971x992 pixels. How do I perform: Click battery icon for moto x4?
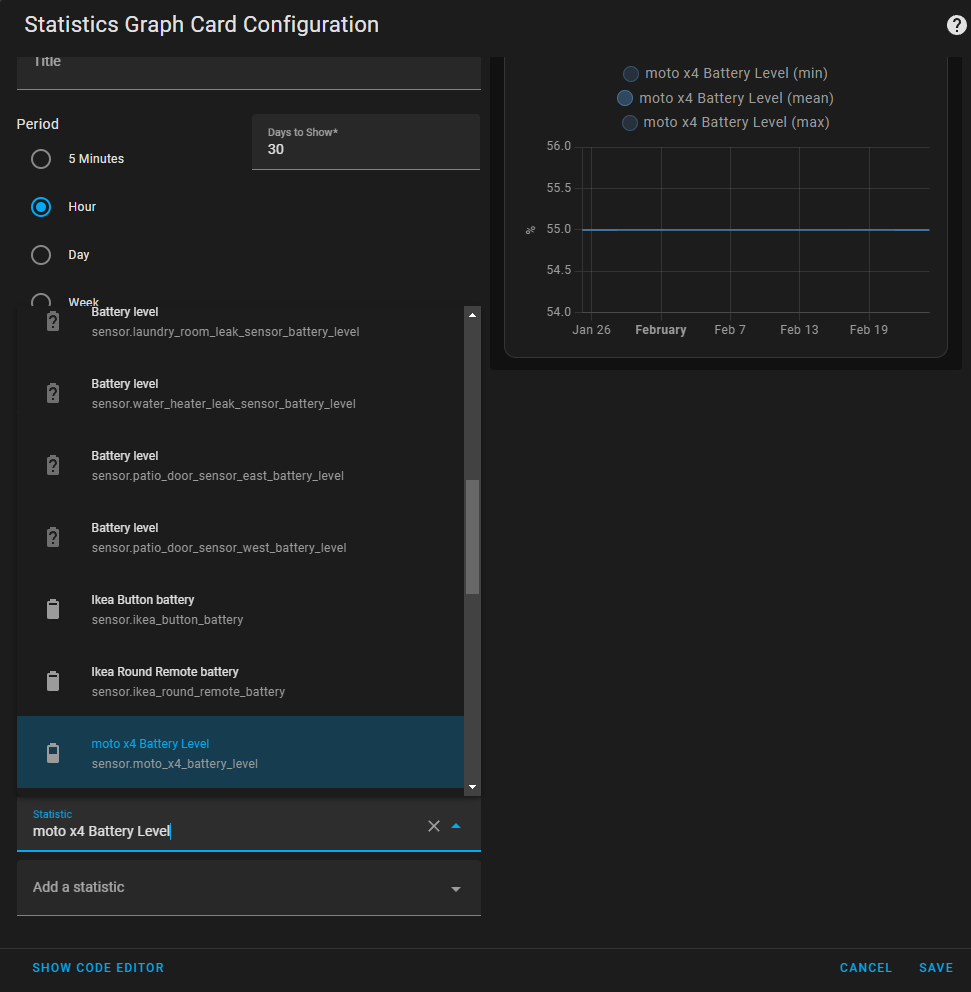click(x=53, y=753)
